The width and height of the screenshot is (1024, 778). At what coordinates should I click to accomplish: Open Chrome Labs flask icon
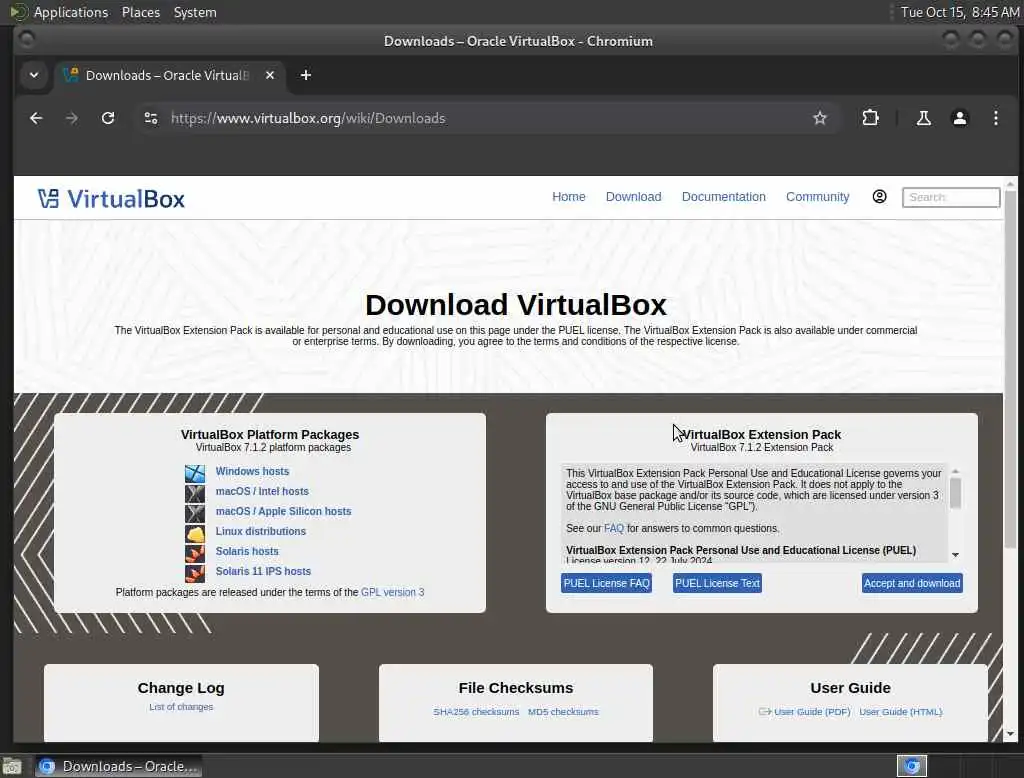pyautogui.click(x=923, y=118)
